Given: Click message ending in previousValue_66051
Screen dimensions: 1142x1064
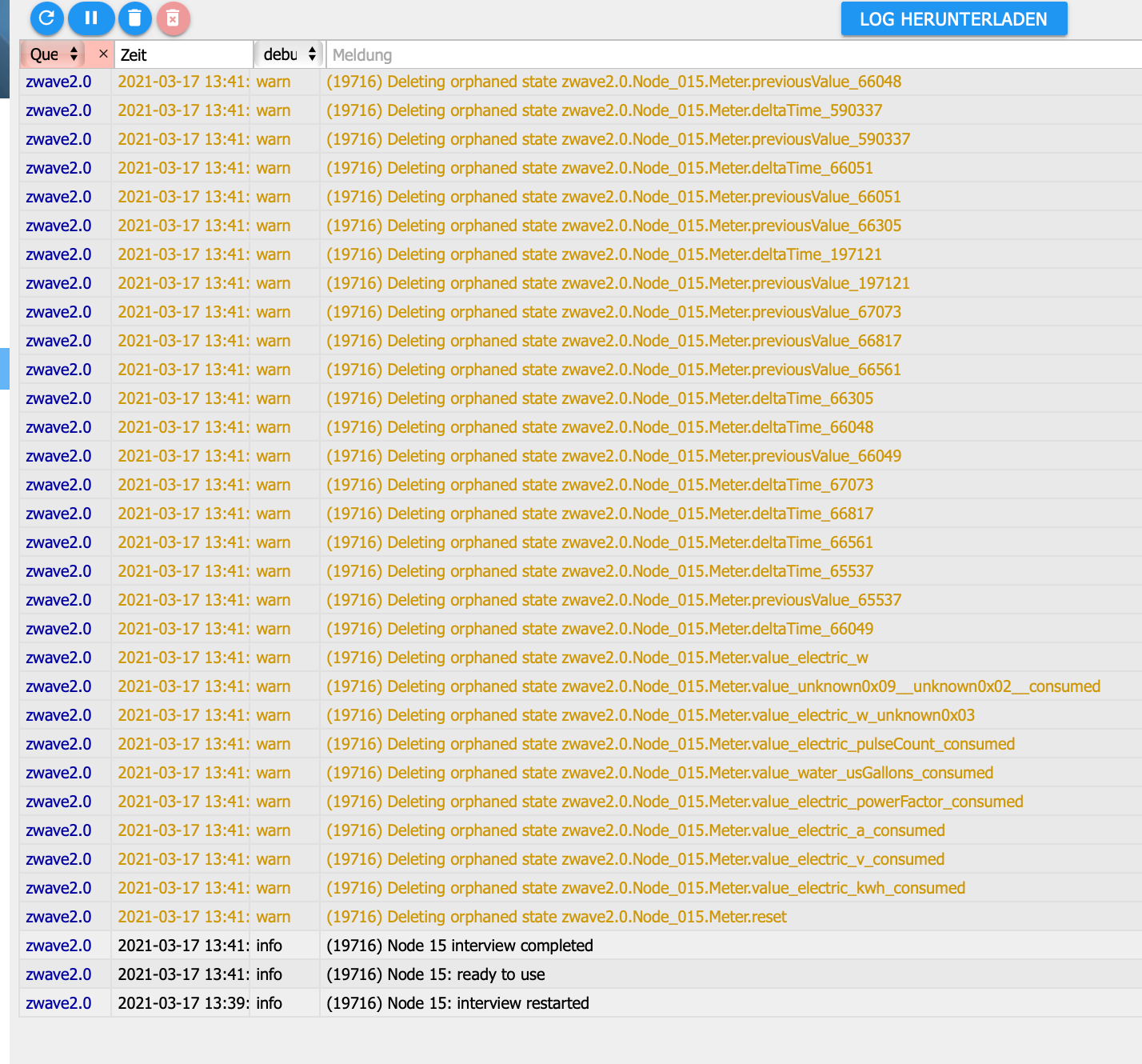Looking at the screenshot, I should [x=613, y=197].
